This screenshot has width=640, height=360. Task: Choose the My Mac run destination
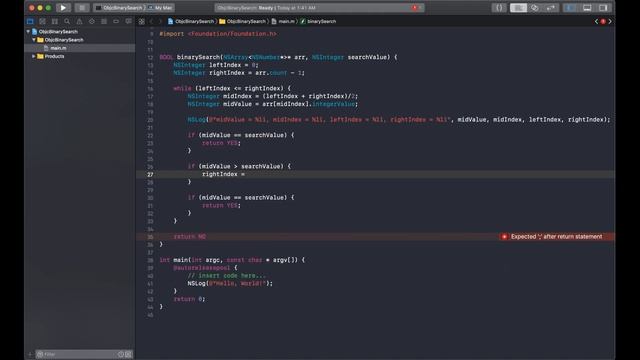coord(160,8)
